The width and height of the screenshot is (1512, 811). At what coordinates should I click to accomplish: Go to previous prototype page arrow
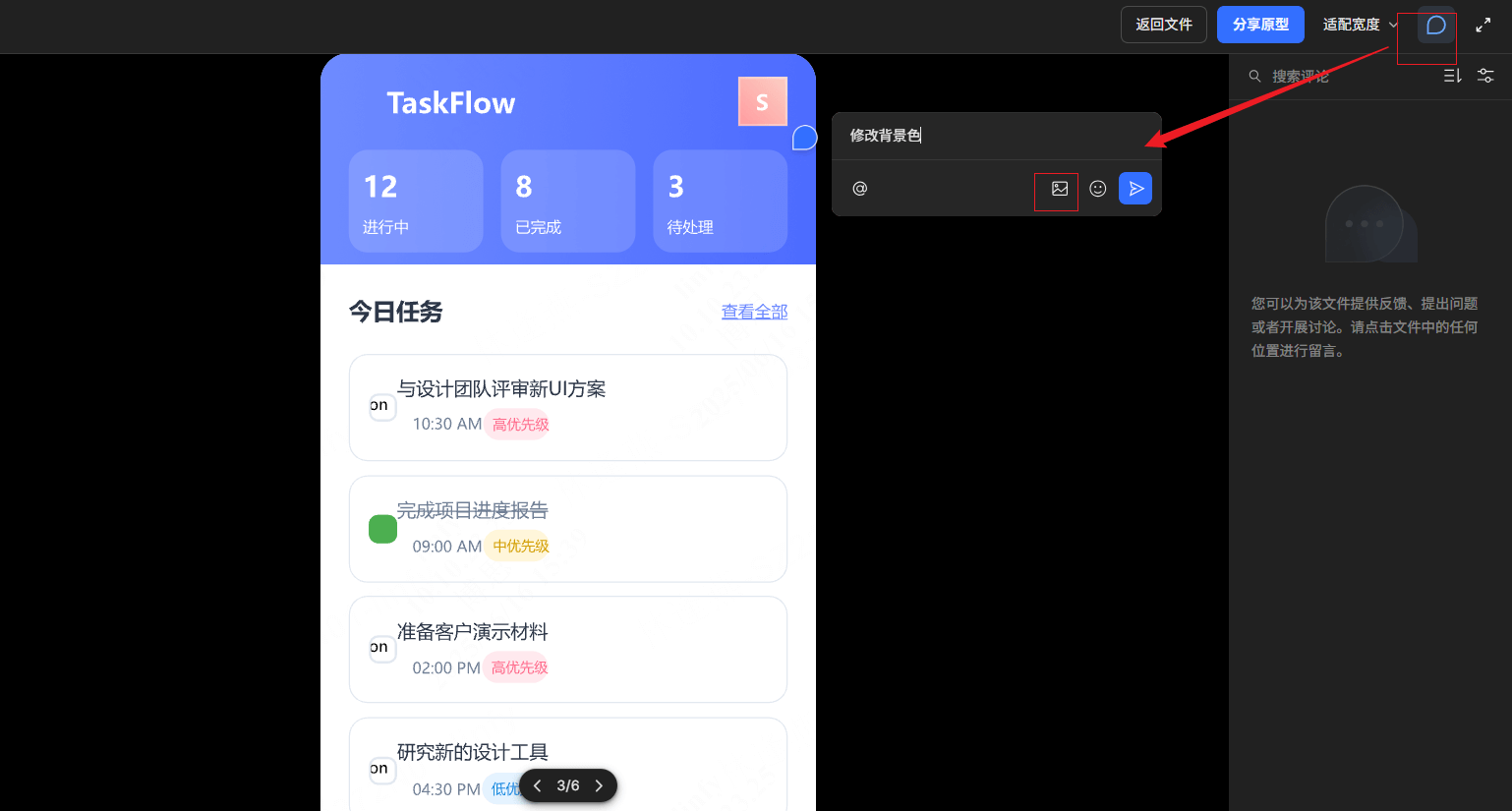(x=538, y=785)
